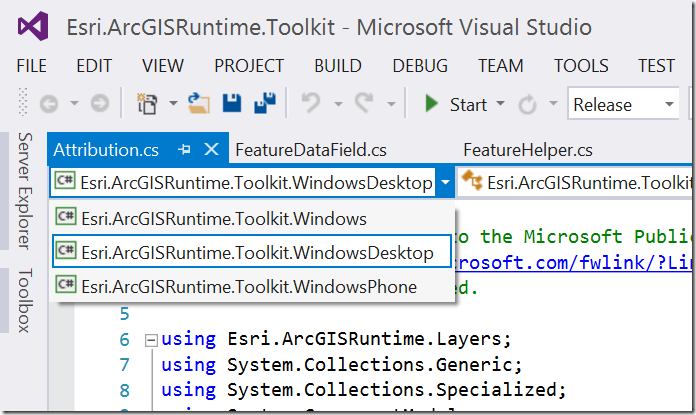Open the Release configuration dropdown
This screenshot has height=415, width=696.
coord(668,104)
